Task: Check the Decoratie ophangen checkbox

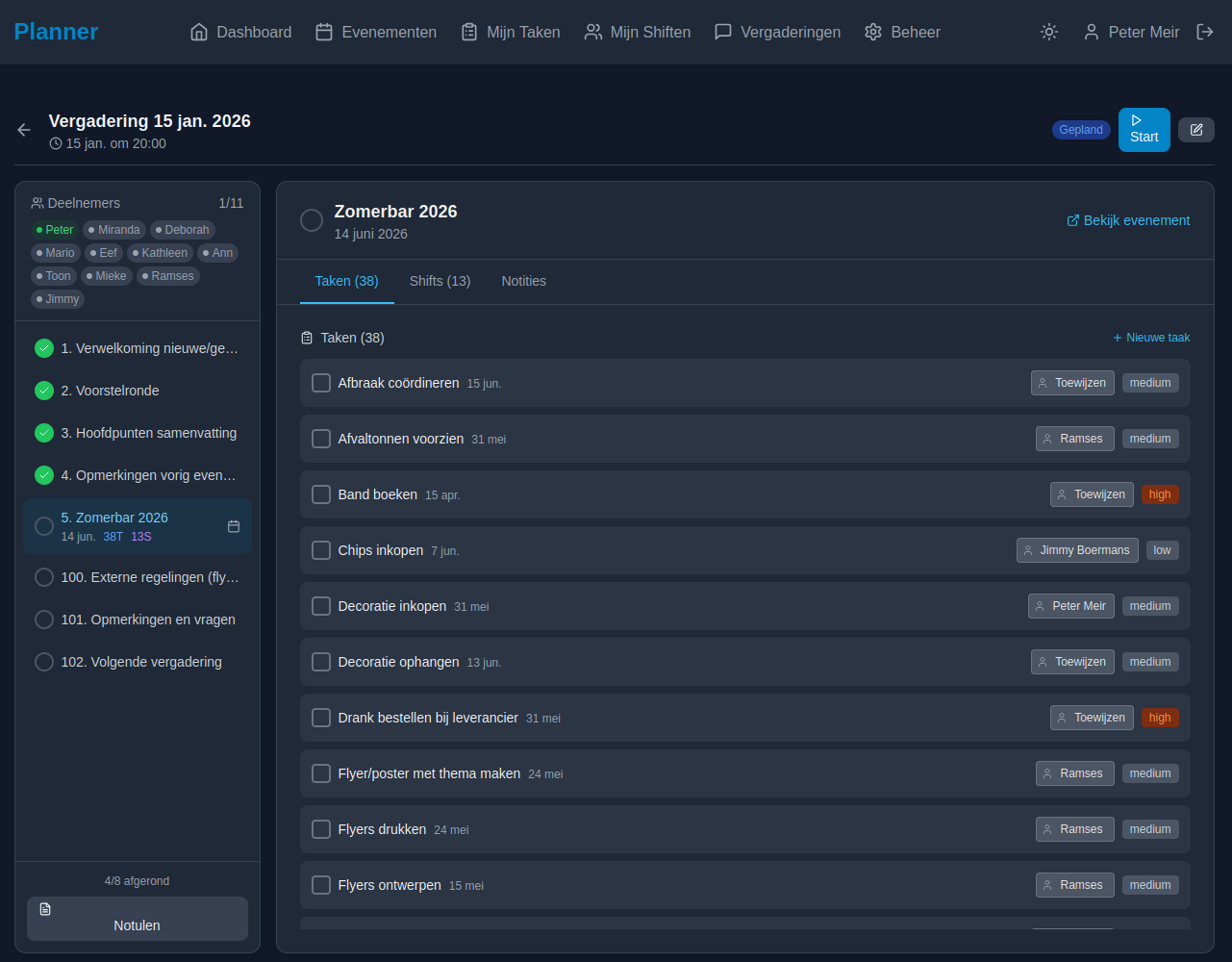Action: click(321, 662)
